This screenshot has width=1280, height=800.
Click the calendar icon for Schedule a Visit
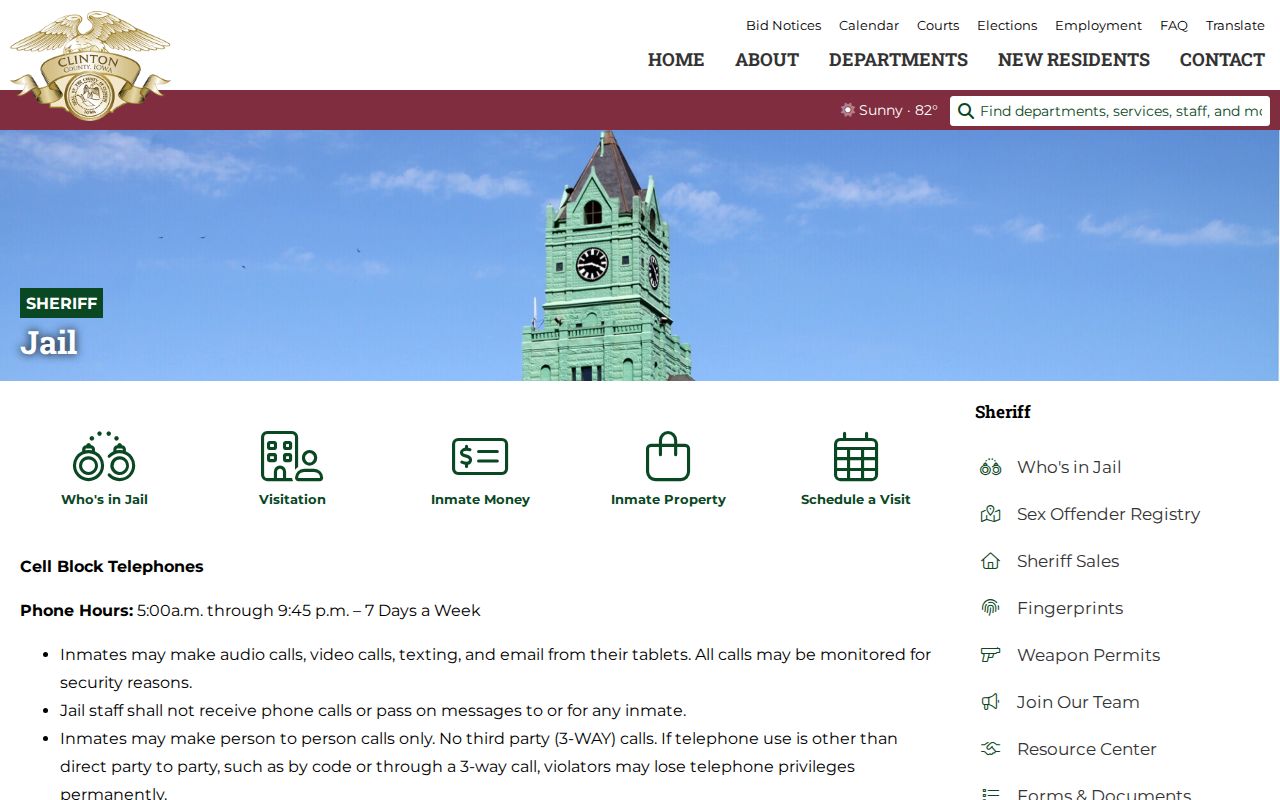tap(856, 457)
